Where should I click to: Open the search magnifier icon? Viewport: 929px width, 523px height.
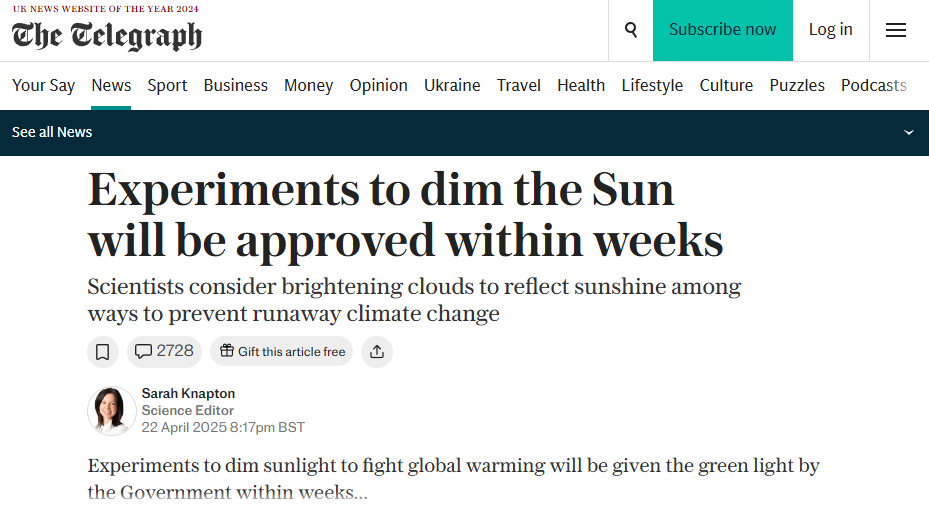tap(631, 30)
